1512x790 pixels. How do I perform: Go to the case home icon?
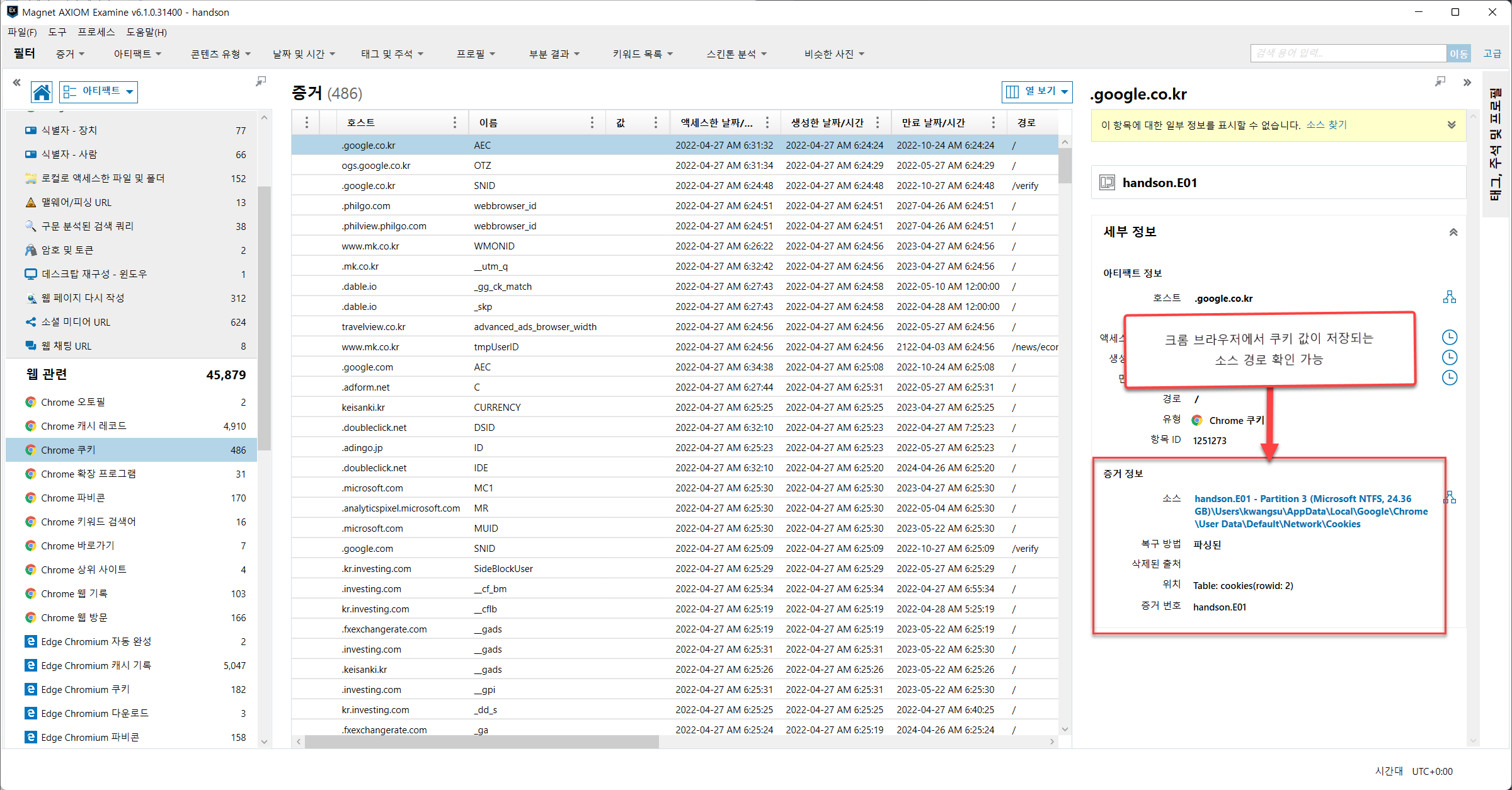click(42, 92)
